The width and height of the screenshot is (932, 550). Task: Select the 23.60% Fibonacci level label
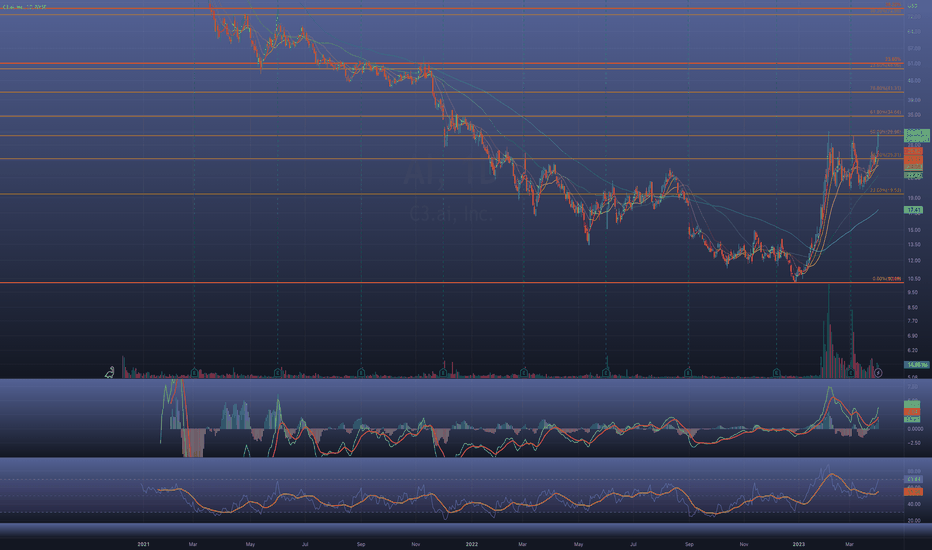[x=886, y=190]
